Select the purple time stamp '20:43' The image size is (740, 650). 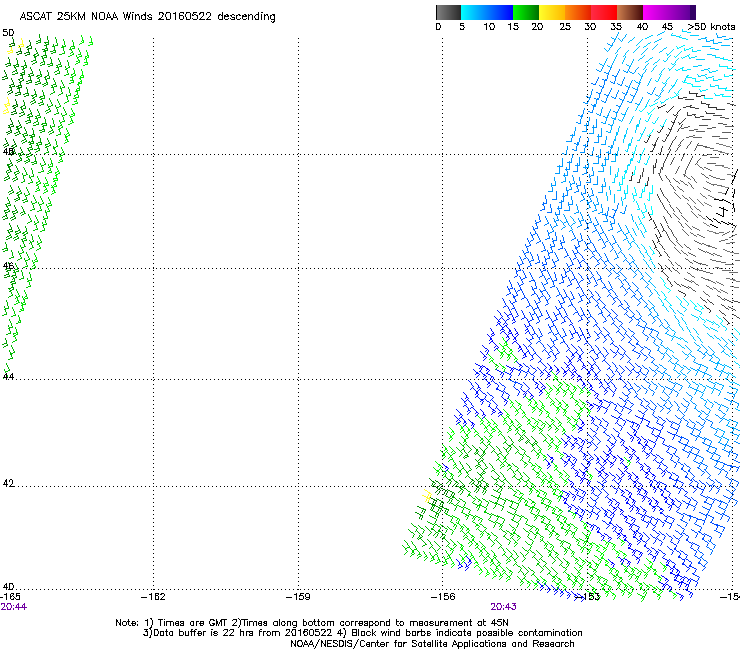[503, 607]
